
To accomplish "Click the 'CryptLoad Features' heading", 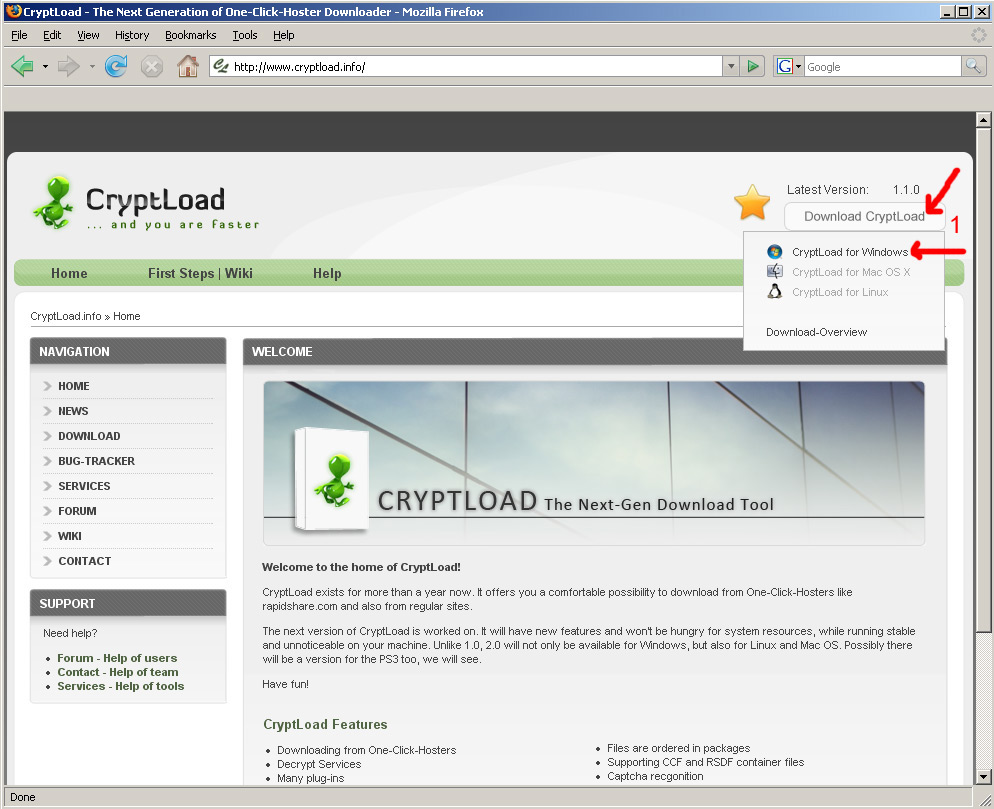I will click(x=325, y=724).
